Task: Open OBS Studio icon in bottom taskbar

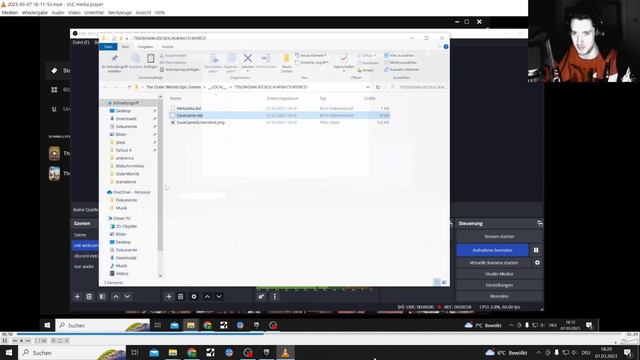Action: click(x=248, y=352)
